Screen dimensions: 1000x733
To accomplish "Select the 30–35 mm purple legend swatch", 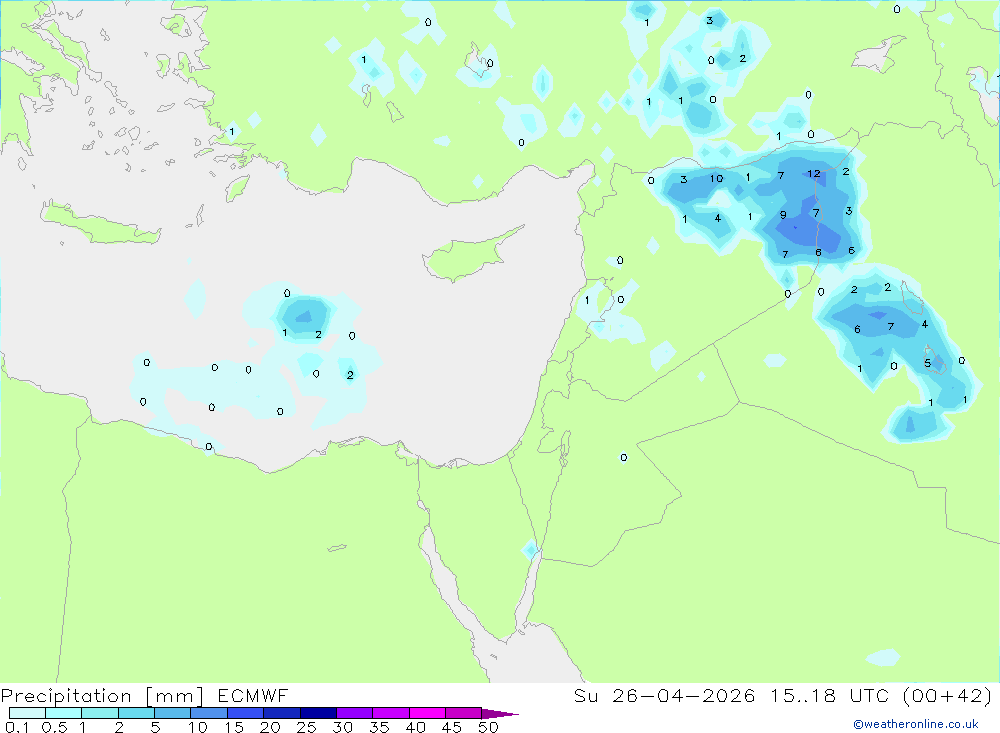I will pos(355,713).
